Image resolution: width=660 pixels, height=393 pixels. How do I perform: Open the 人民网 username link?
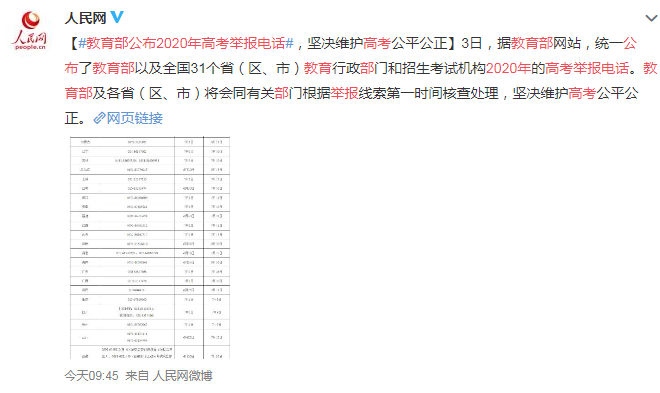click(x=85, y=18)
